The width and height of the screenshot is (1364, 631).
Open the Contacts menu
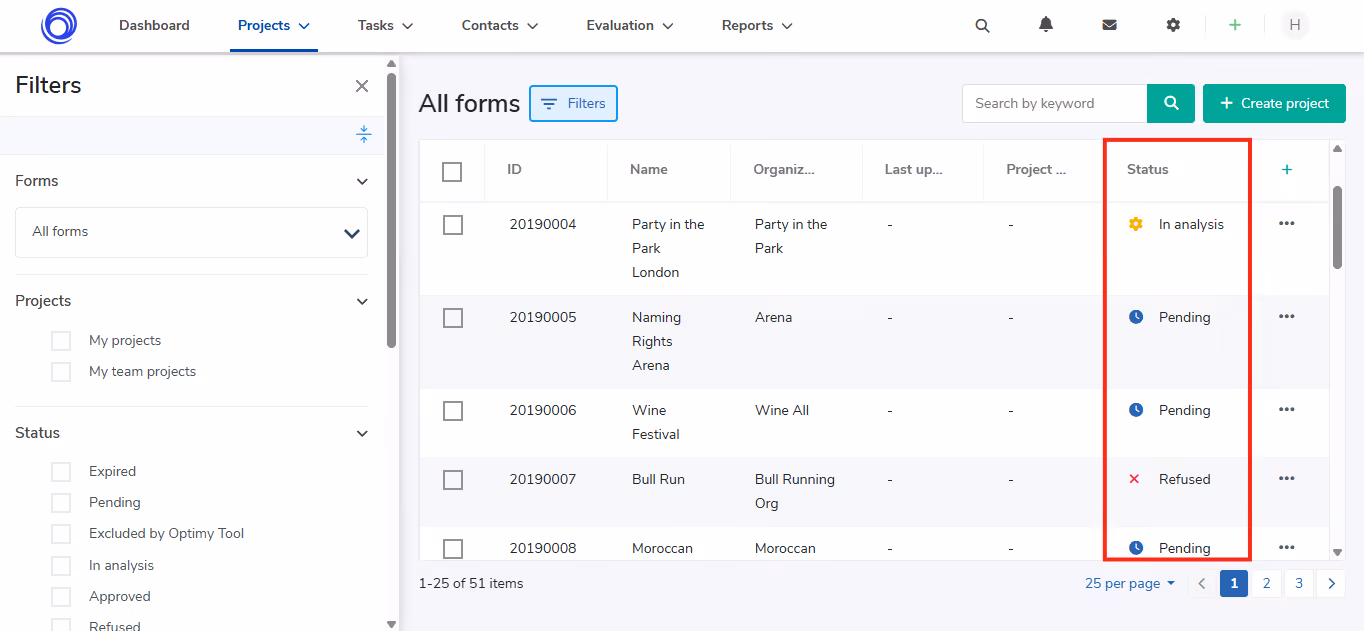tap(500, 25)
